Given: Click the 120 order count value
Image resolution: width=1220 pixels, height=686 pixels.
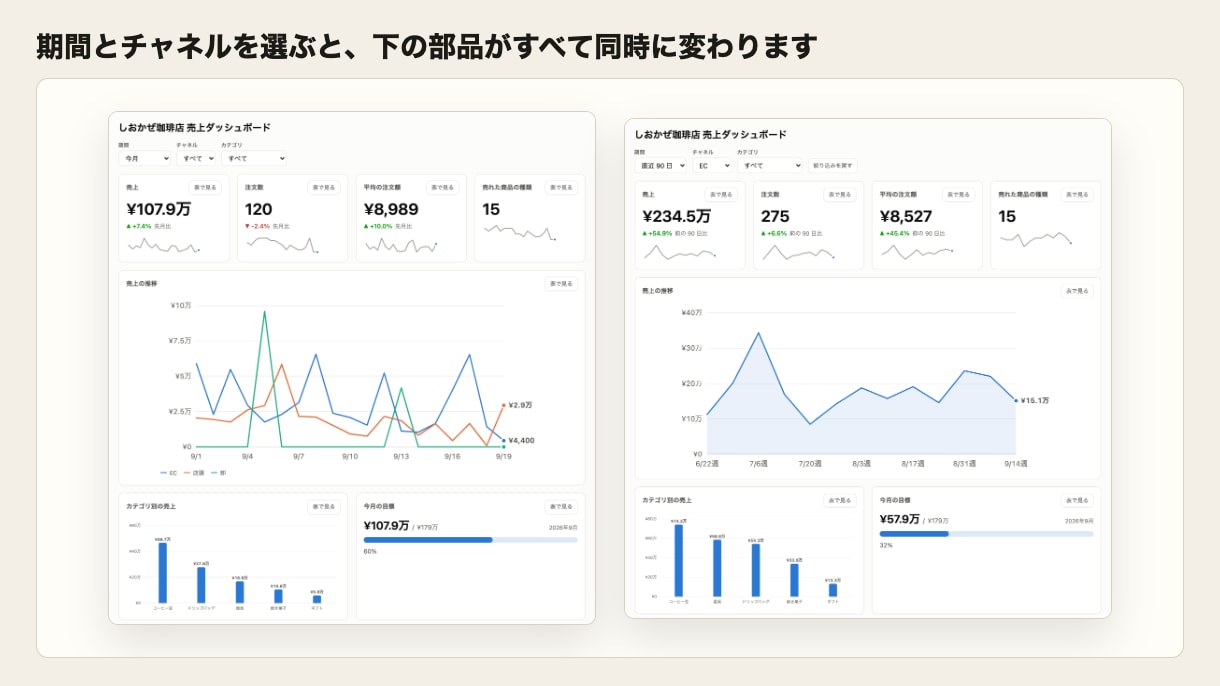Looking at the screenshot, I should click(x=259, y=209).
